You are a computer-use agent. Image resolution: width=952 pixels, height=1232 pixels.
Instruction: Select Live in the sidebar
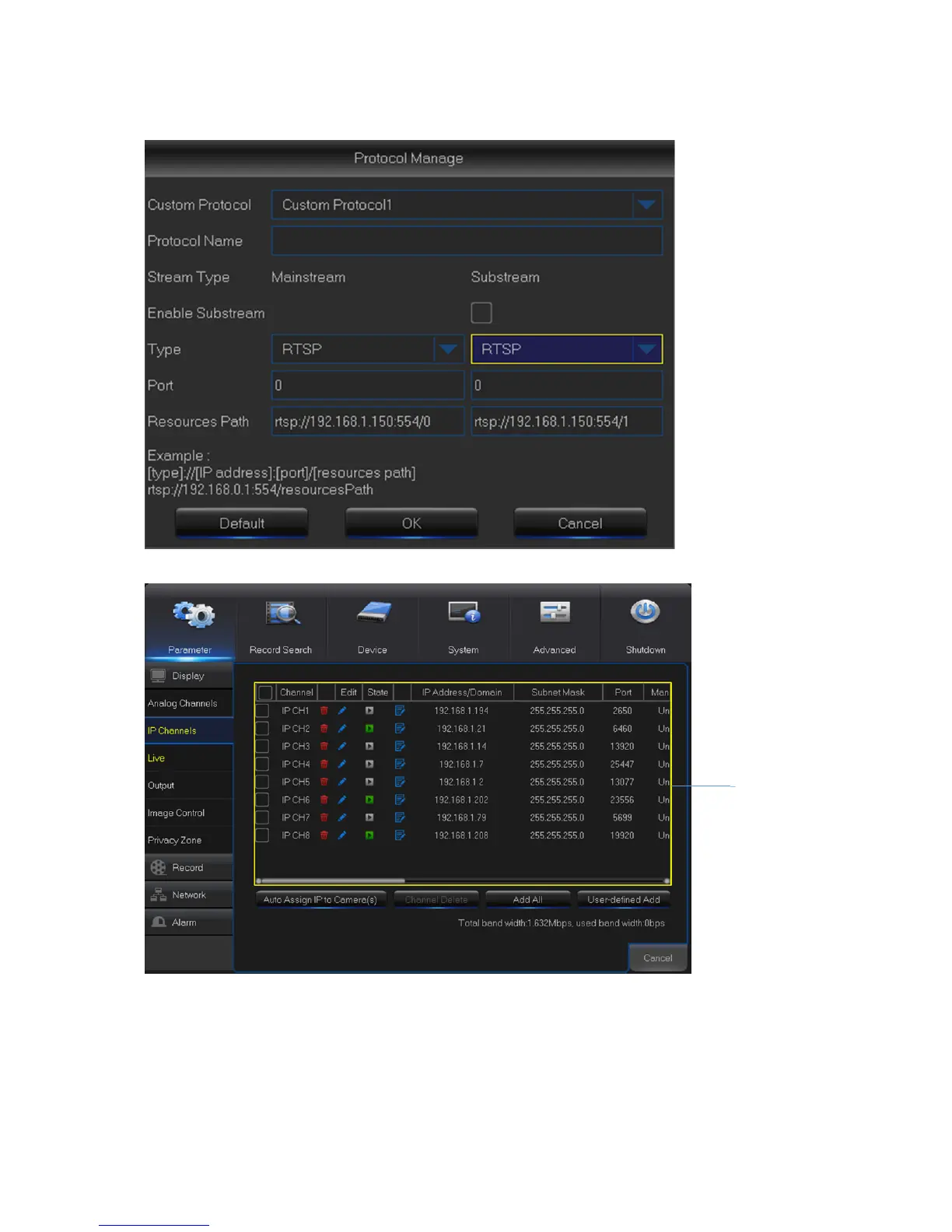189,758
